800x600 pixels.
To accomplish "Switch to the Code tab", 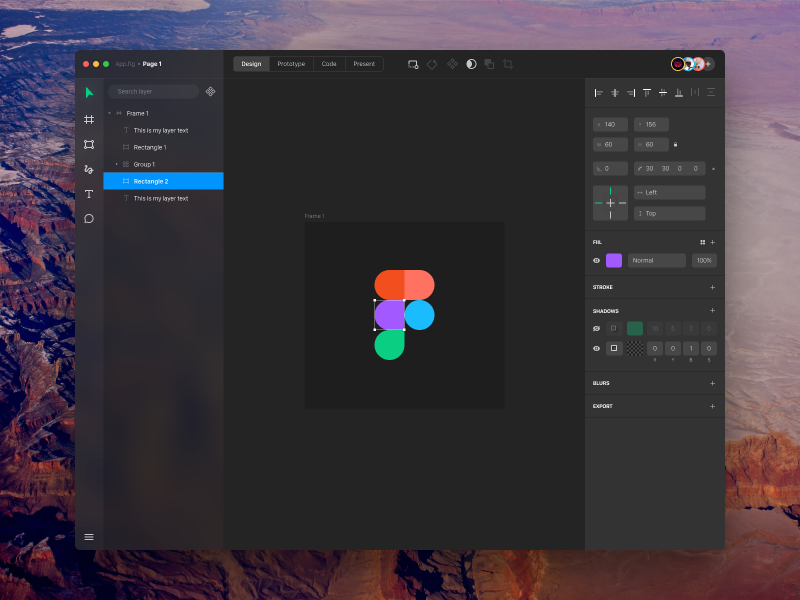I will [x=329, y=64].
